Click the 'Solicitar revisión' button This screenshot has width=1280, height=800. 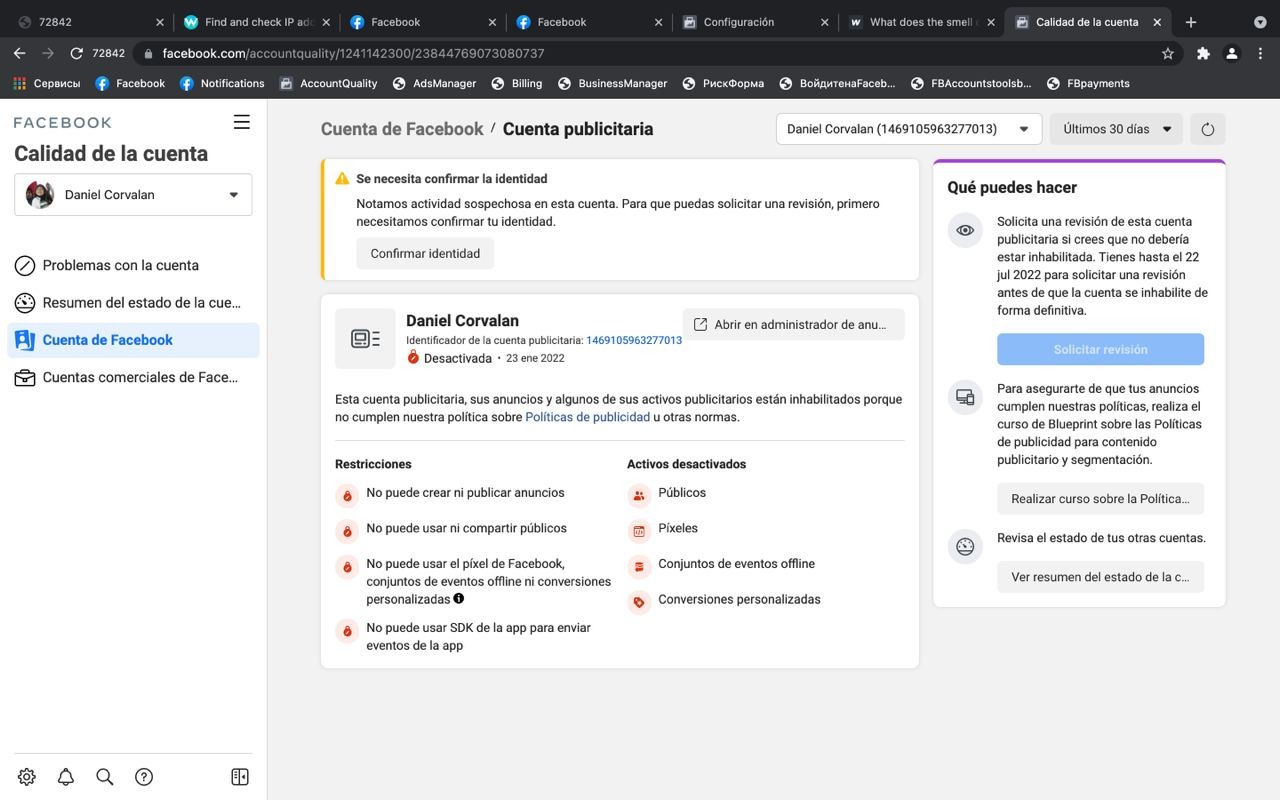(1100, 349)
